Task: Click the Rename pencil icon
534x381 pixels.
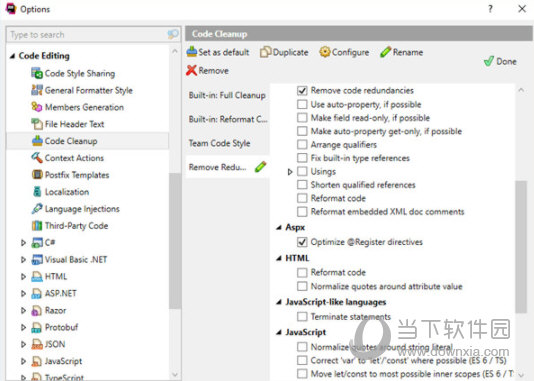Action: [386, 52]
